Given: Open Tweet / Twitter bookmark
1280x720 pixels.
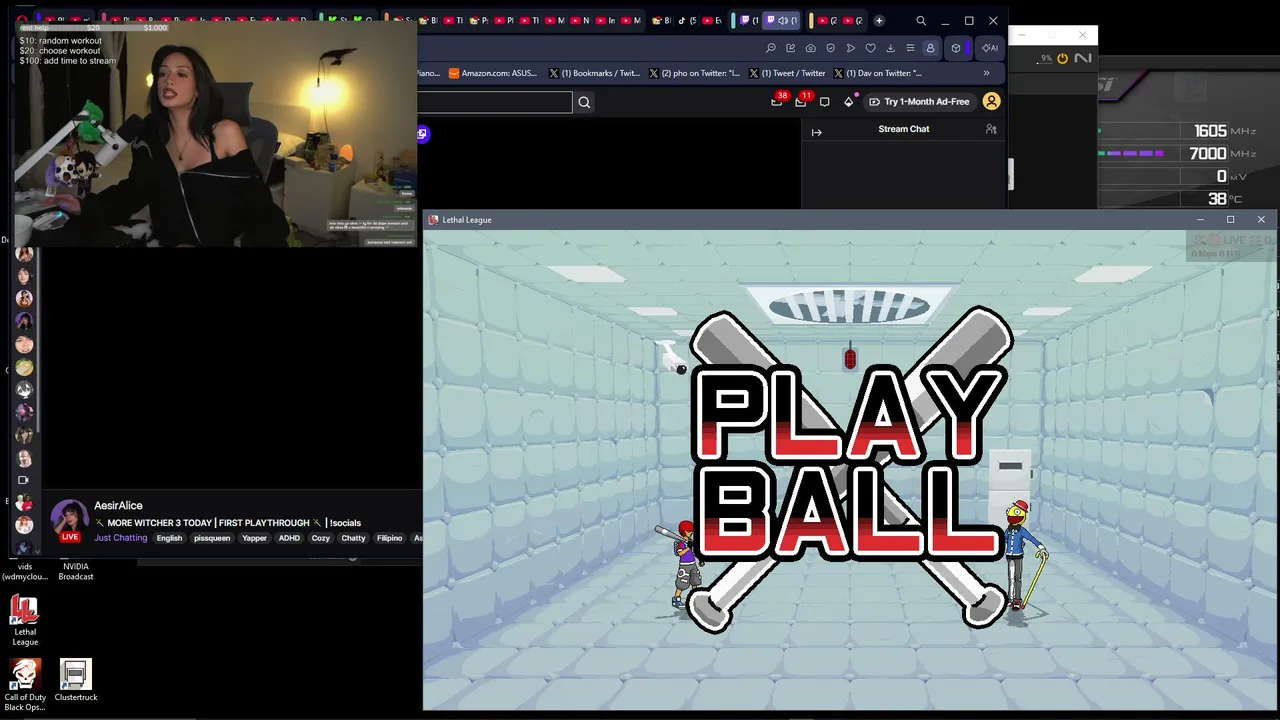Looking at the screenshot, I should tap(787, 73).
